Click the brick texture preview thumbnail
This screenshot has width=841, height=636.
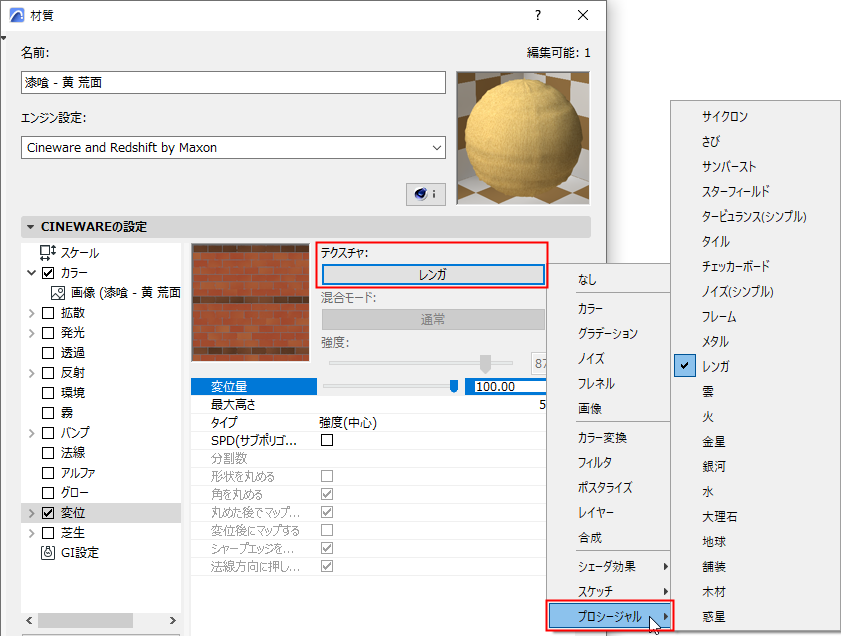250,302
